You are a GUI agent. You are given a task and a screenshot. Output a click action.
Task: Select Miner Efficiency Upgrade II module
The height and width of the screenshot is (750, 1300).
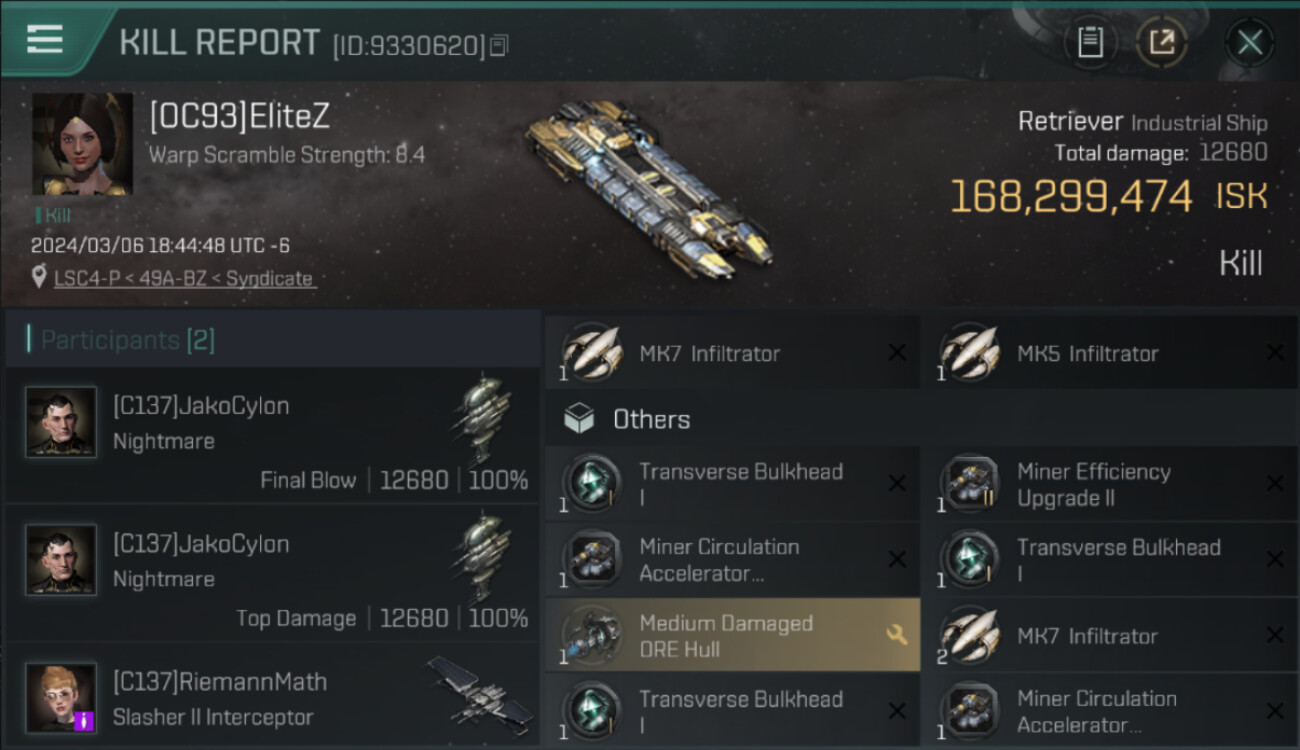[x=1111, y=484]
